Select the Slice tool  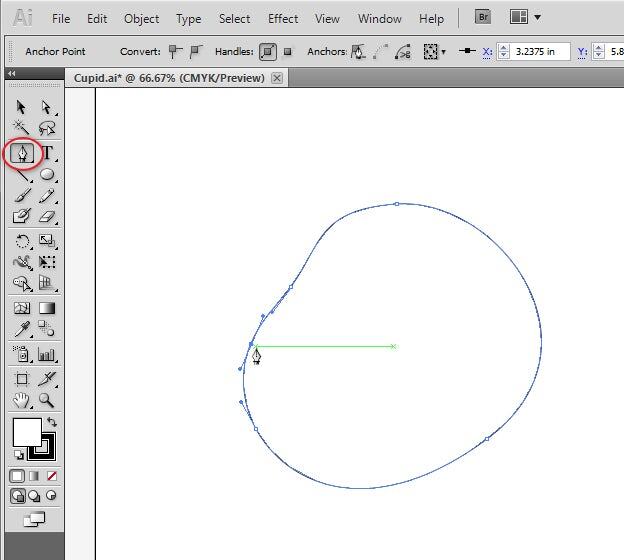[x=47, y=379]
